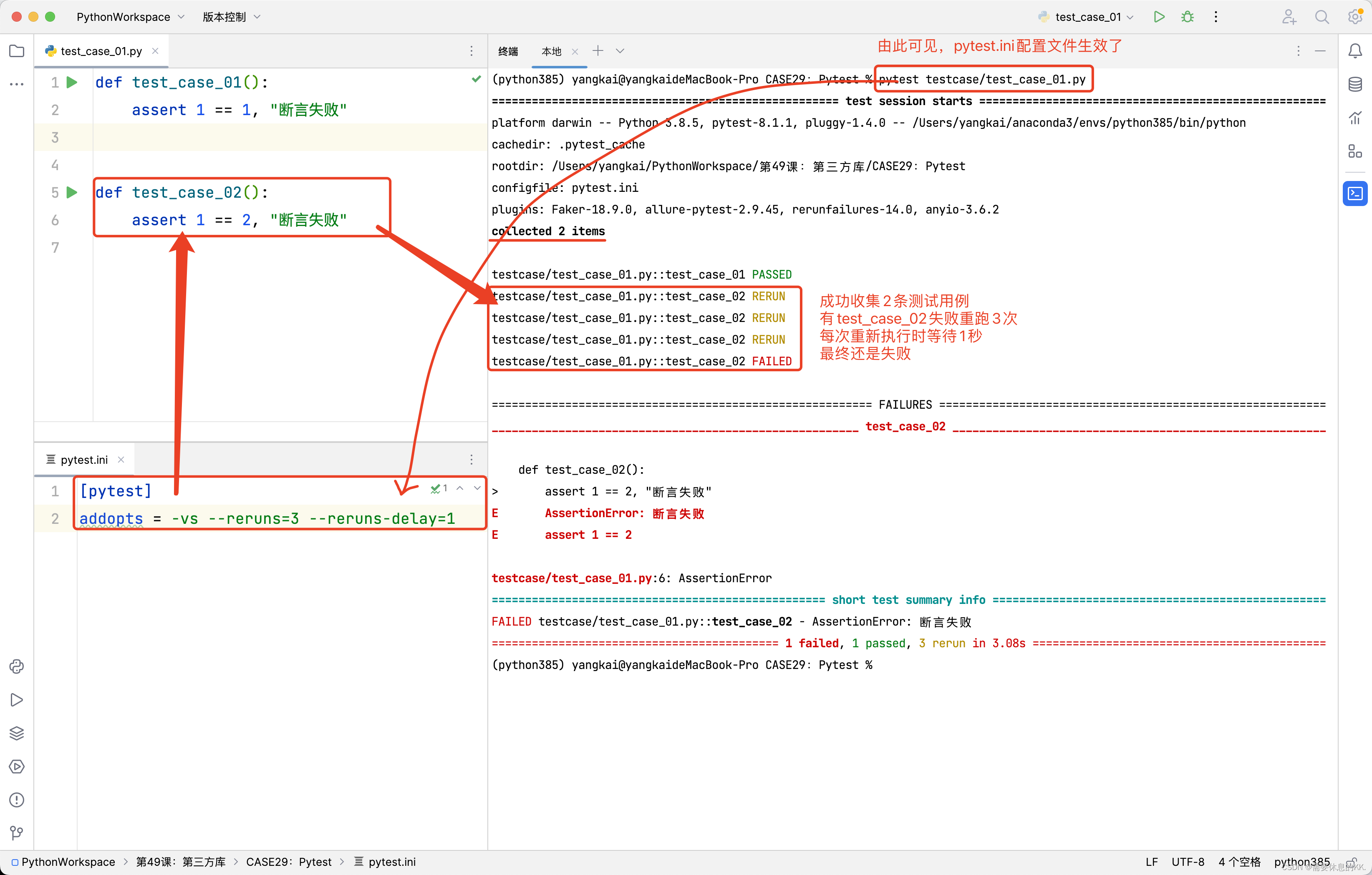Open the Python Packages layers icon

coord(17,733)
